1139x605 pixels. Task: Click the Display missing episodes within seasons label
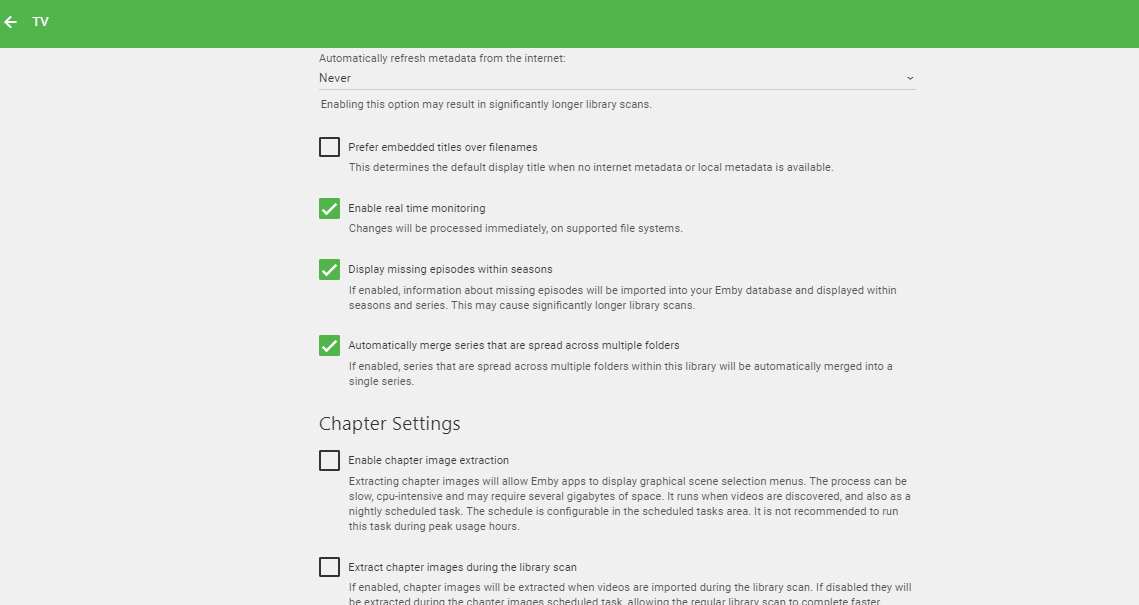(x=450, y=269)
